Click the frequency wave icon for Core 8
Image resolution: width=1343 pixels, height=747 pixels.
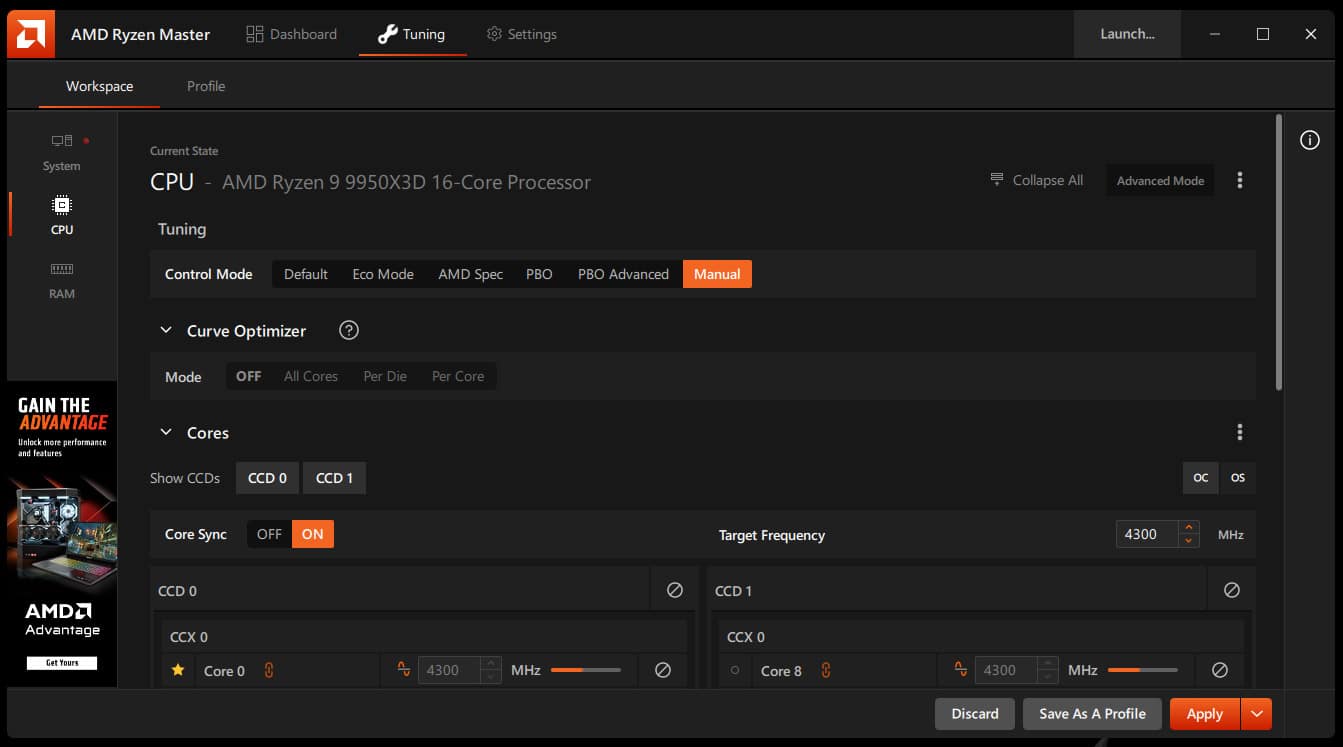961,670
